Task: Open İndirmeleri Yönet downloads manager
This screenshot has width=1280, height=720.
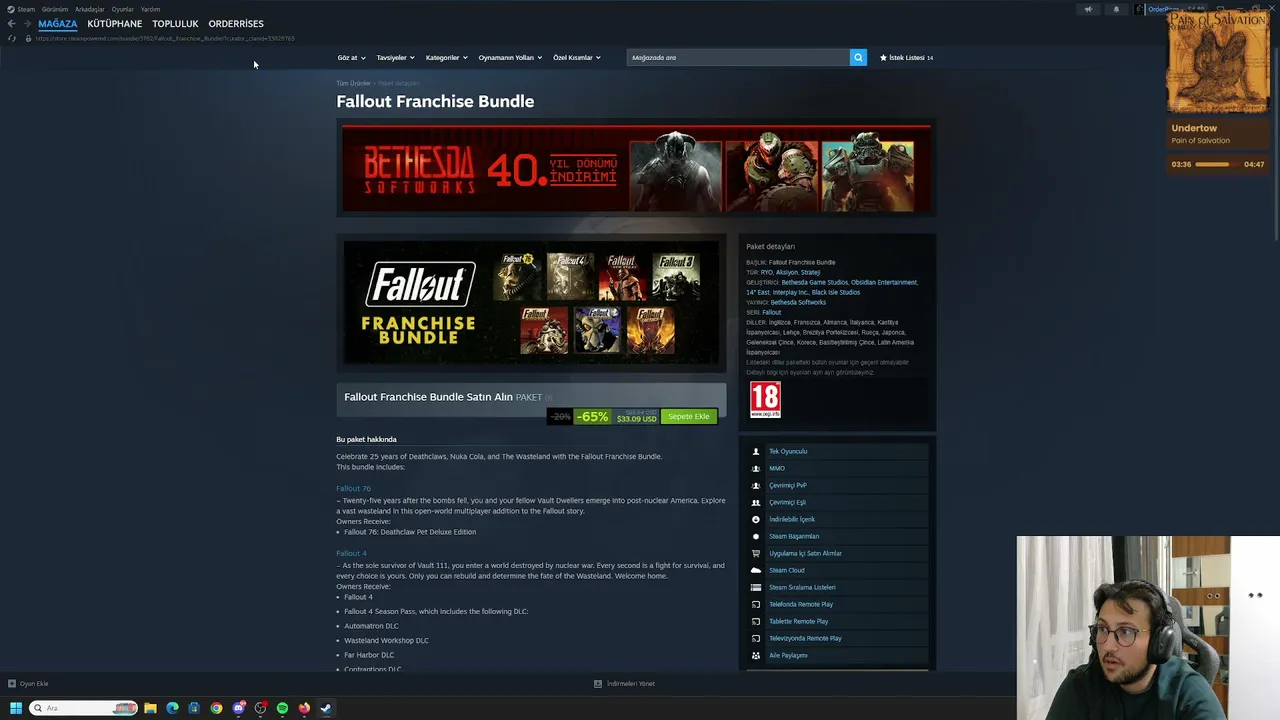Action: 625,684
